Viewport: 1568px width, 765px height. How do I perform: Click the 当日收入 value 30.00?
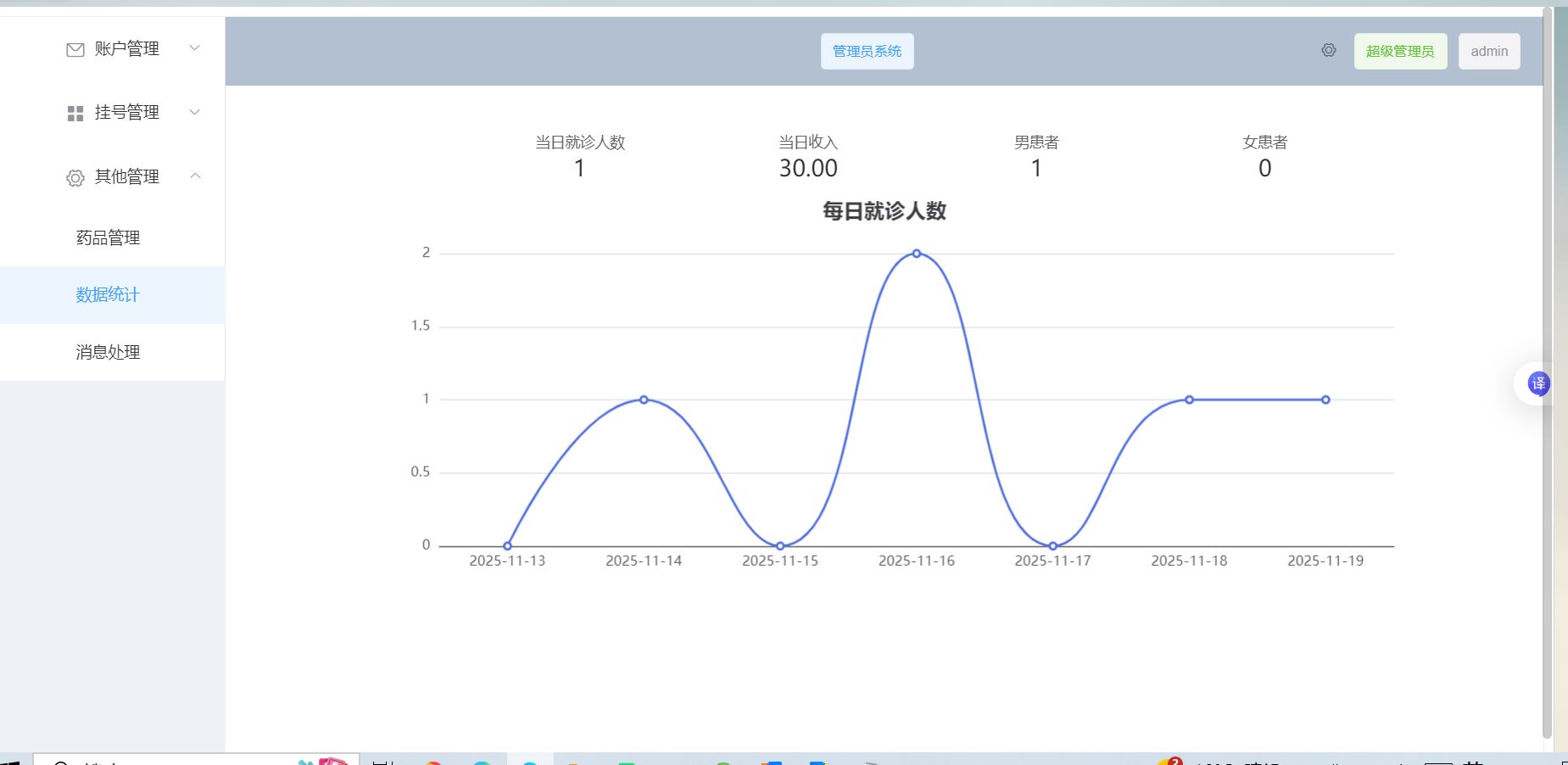coord(808,169)
